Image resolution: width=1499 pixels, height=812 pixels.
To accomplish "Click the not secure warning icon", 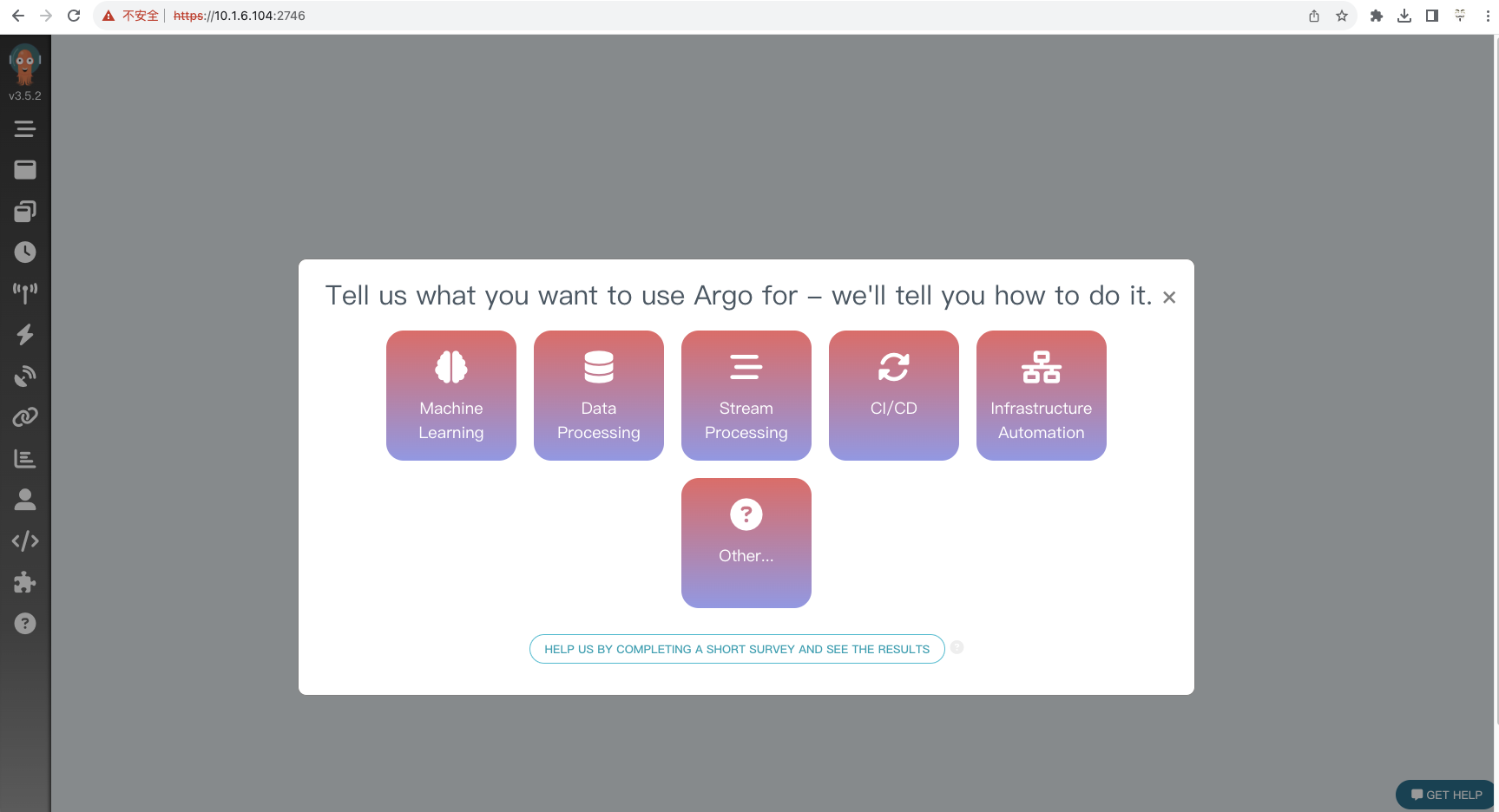I will pyautogui.click(x=108, y=16).
